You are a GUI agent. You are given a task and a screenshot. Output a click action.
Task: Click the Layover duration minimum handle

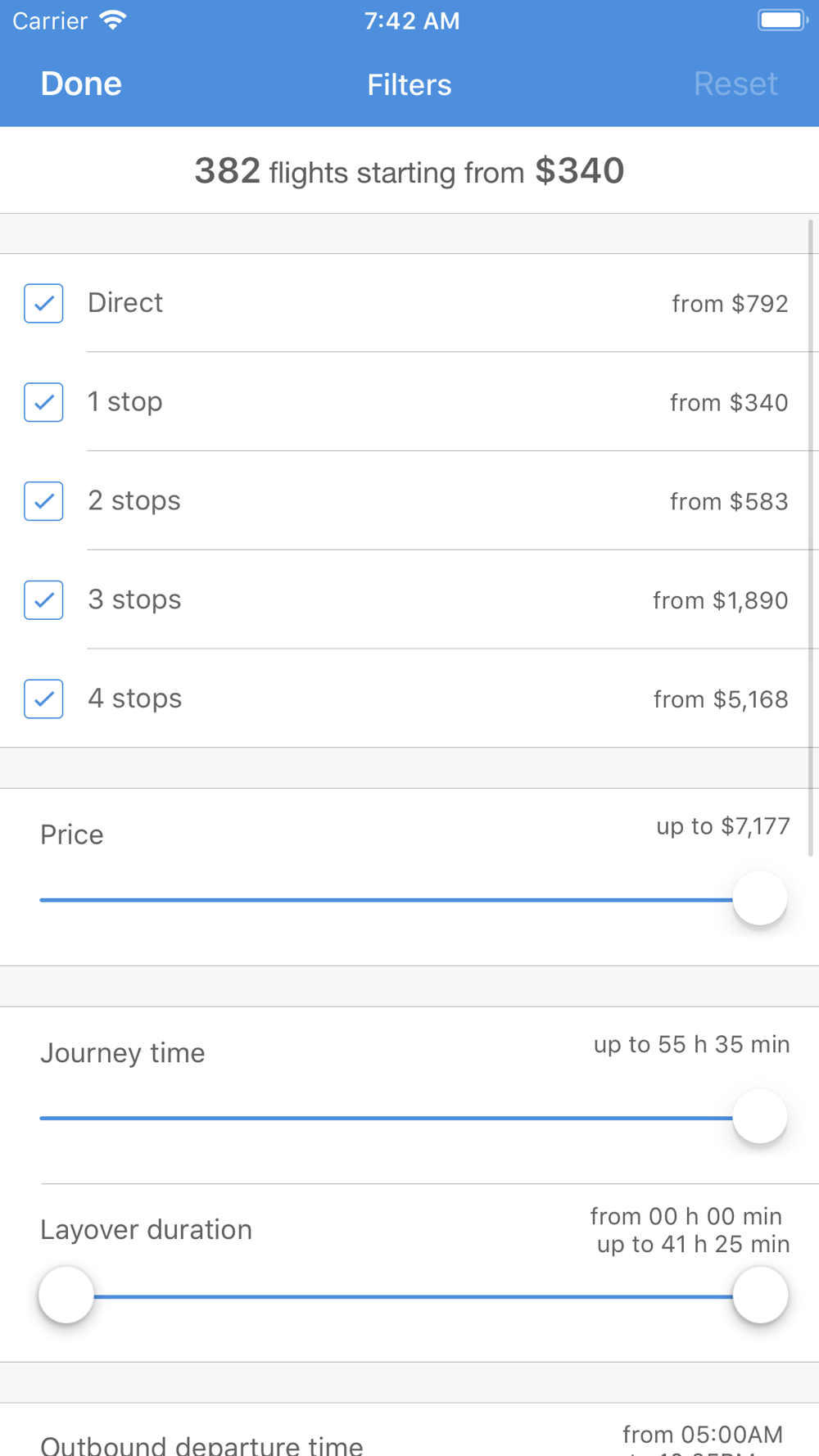pyautogui.click(x=66, y=1295)
